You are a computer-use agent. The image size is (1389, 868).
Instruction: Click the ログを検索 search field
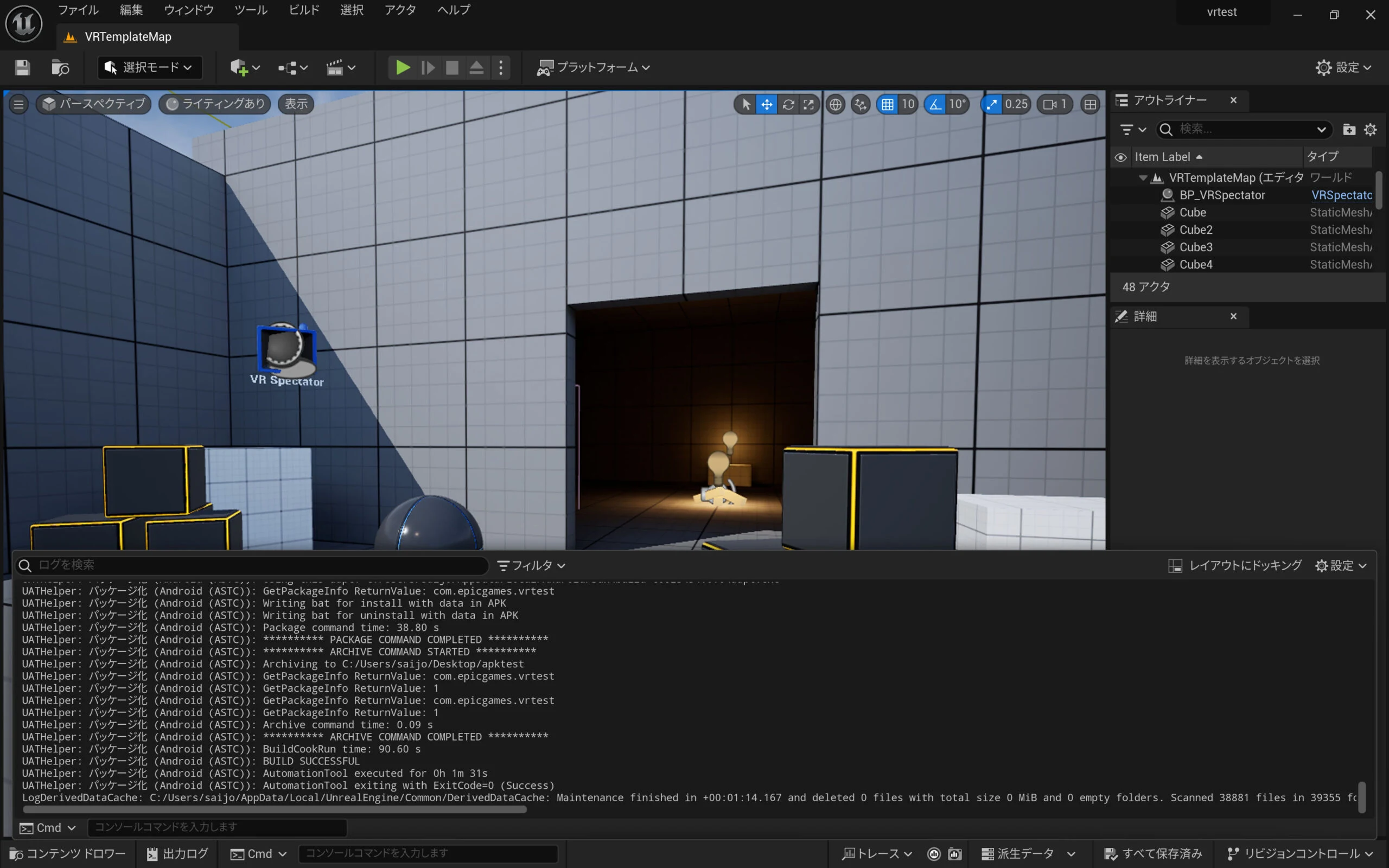click(x=252, y=565)
